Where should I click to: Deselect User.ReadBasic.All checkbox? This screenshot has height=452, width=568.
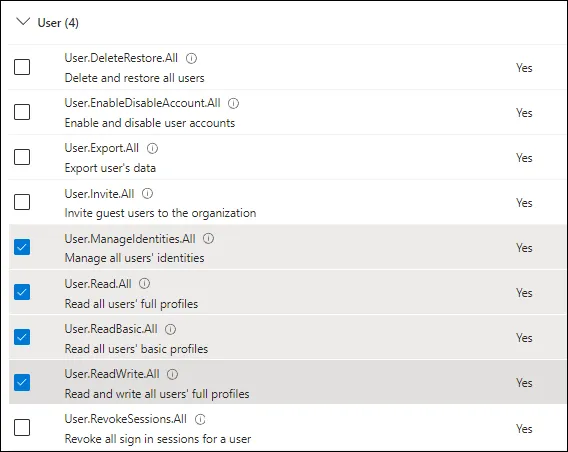[22, 337]
